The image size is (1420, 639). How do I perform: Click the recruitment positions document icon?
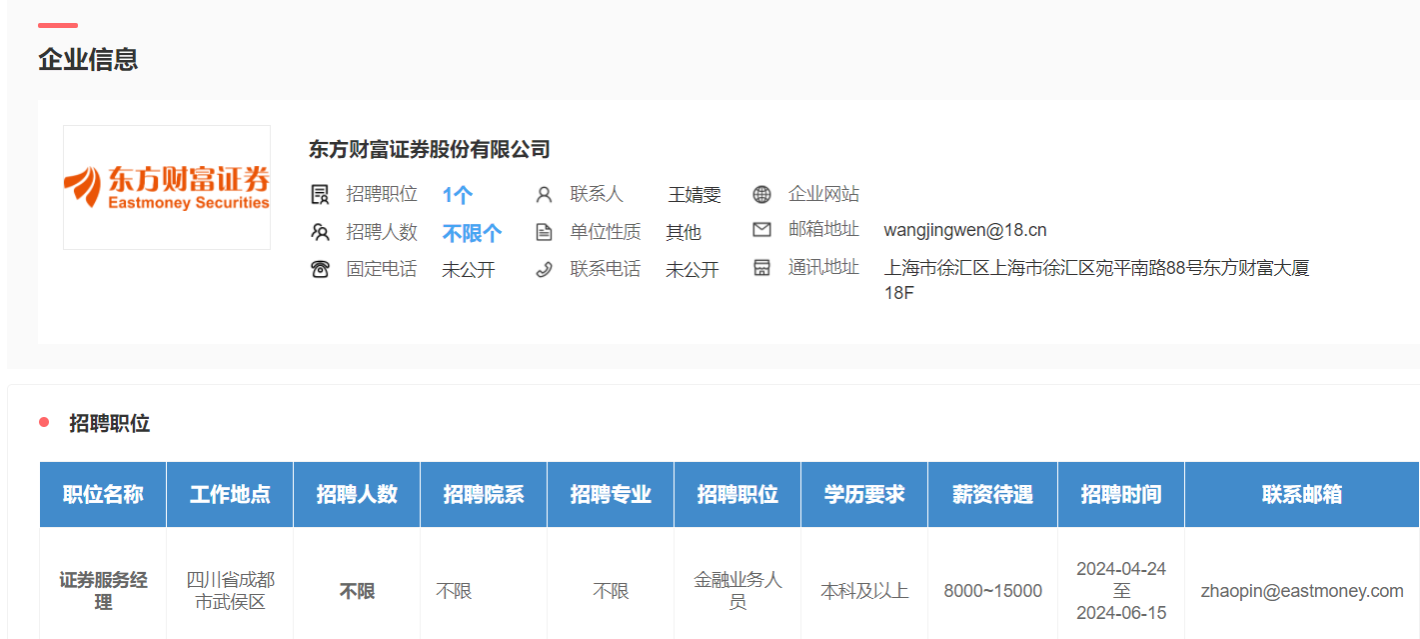pyautogui.click(x=320, y=195)
